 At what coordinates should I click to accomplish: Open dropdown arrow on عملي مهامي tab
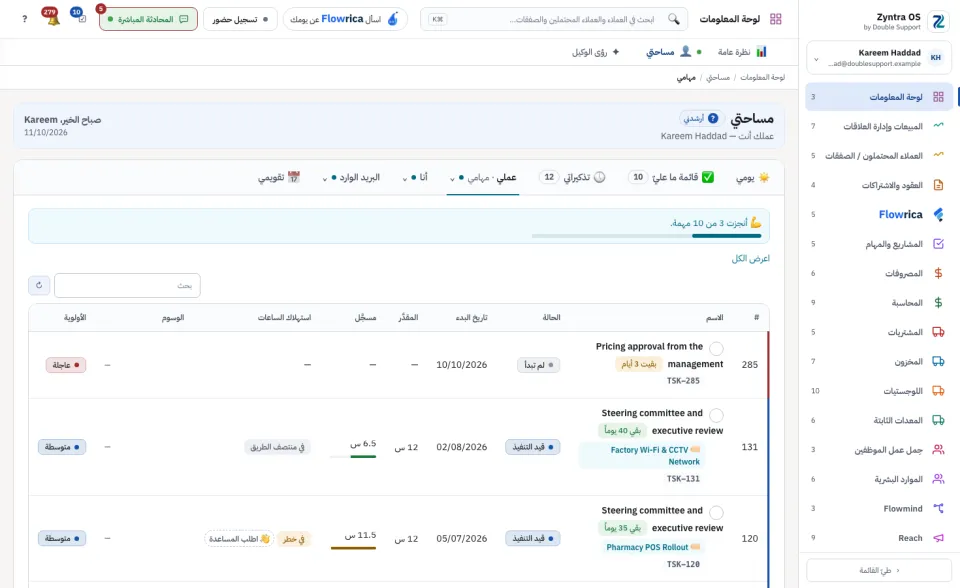(452, 179)
